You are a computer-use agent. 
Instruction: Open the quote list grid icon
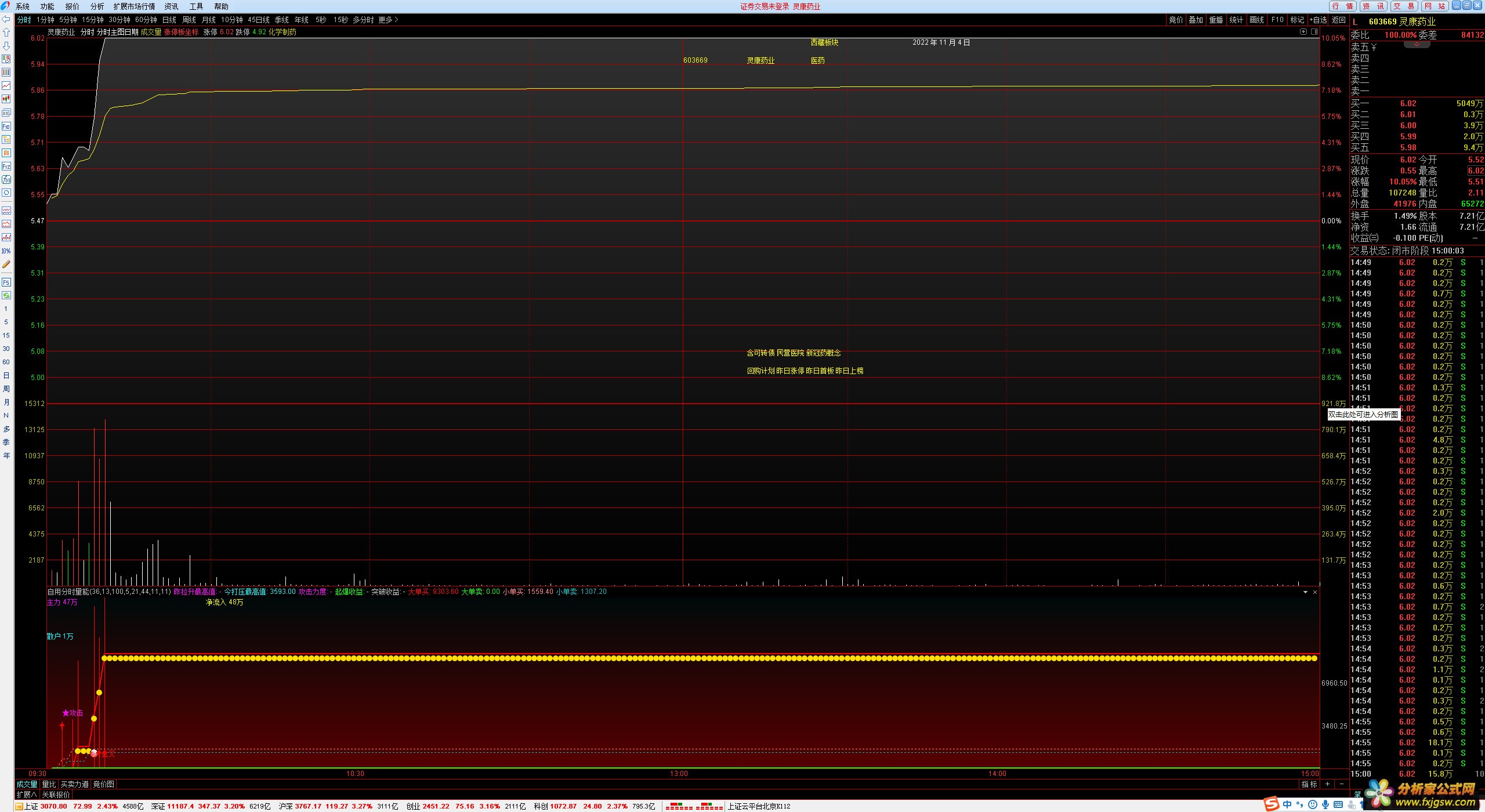tap(6, 72)
